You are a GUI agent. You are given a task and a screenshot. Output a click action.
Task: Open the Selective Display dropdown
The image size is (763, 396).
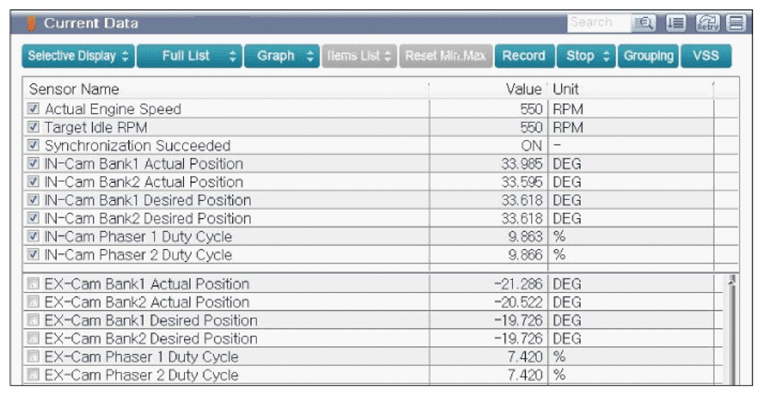point(78,56)
